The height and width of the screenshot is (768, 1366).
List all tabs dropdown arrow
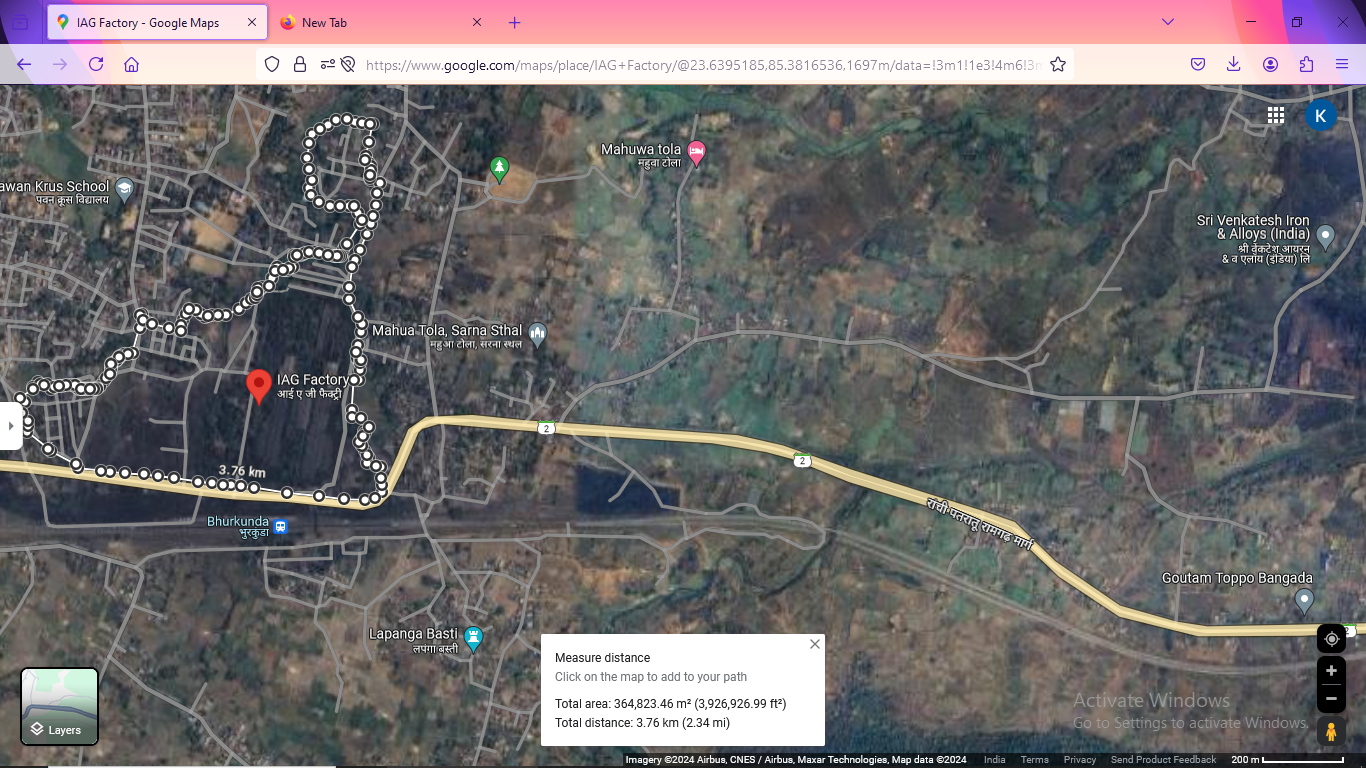[1167, 22]
